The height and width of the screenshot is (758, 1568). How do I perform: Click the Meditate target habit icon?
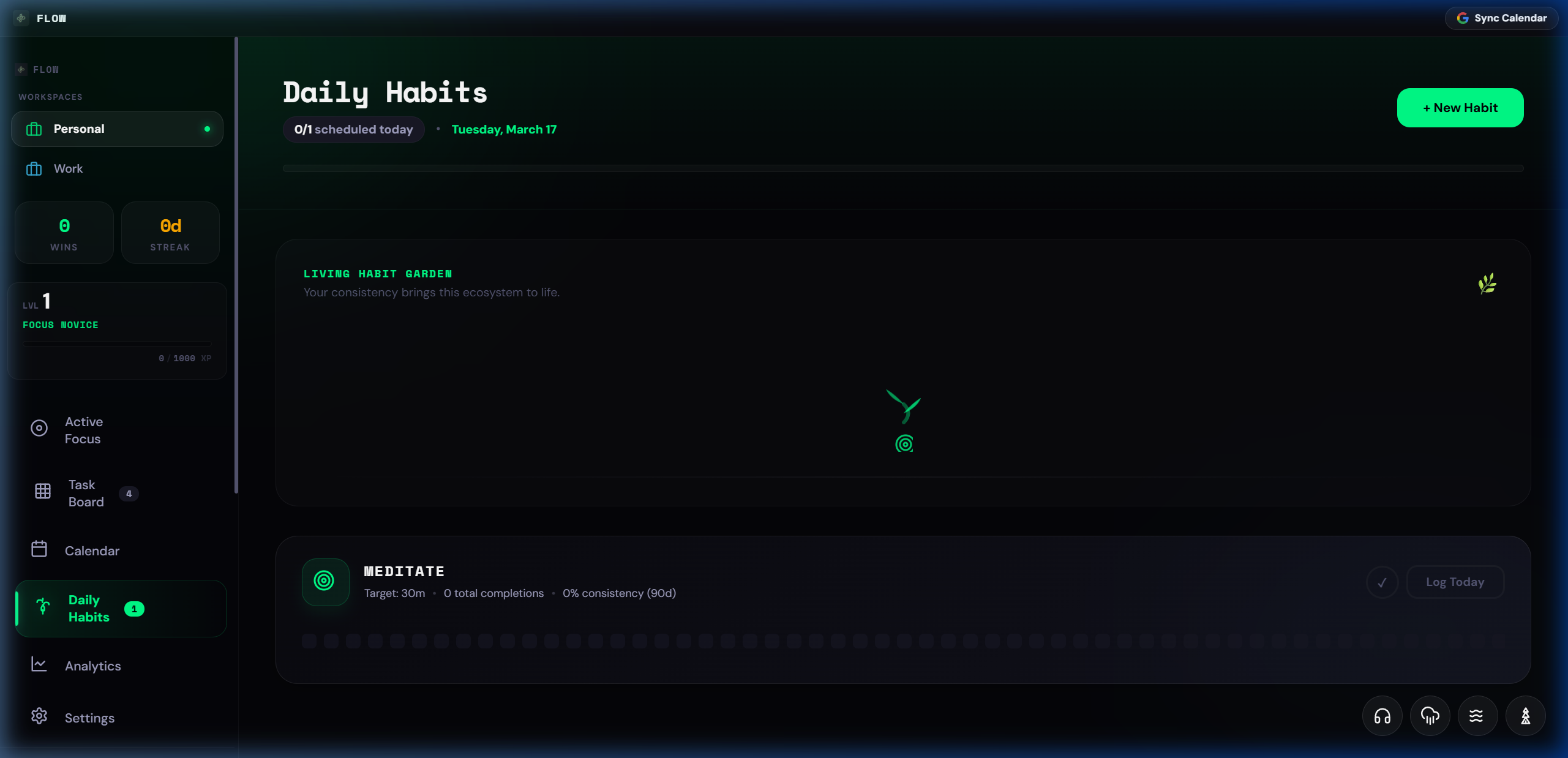coord(325,582)
